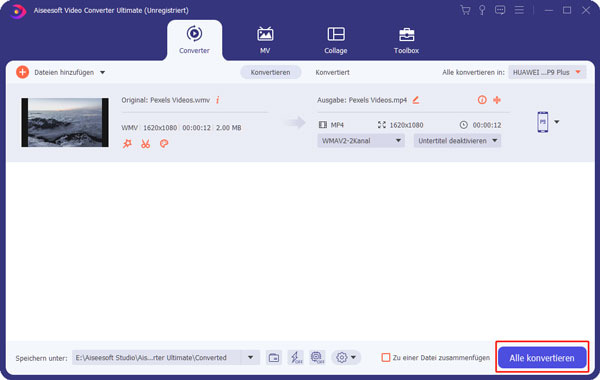Click the source file info icon
The width and height of the screenshot is (600, 380).
tap(218, 100)
